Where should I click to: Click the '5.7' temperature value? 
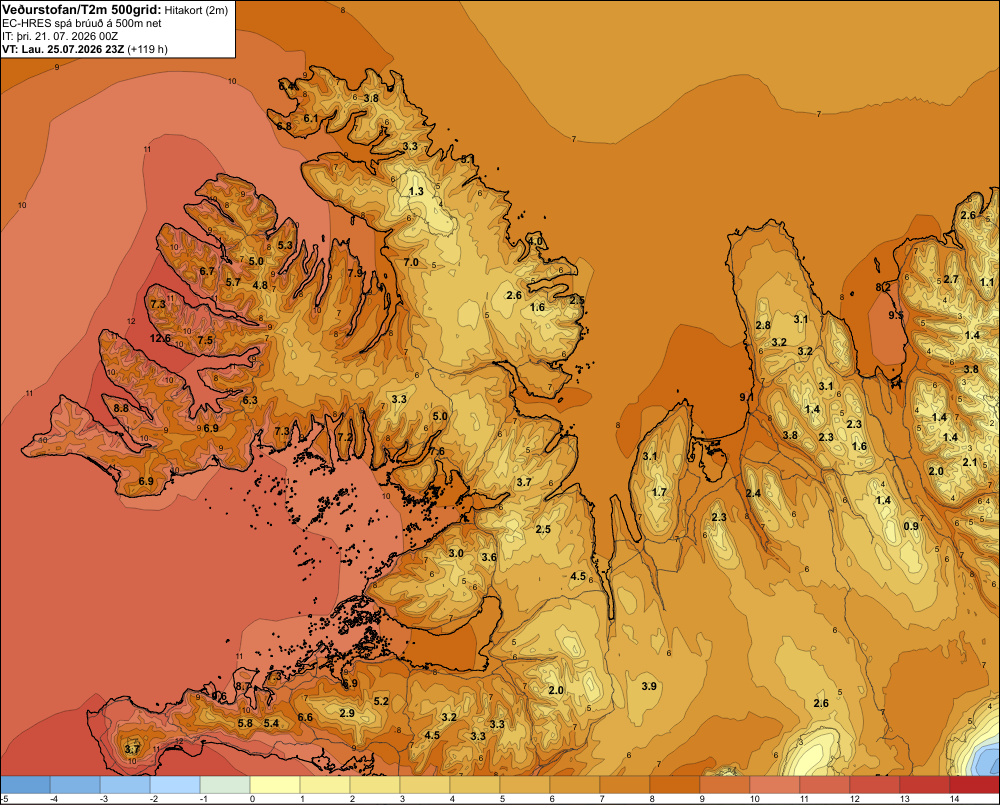(x=233, y=282)
